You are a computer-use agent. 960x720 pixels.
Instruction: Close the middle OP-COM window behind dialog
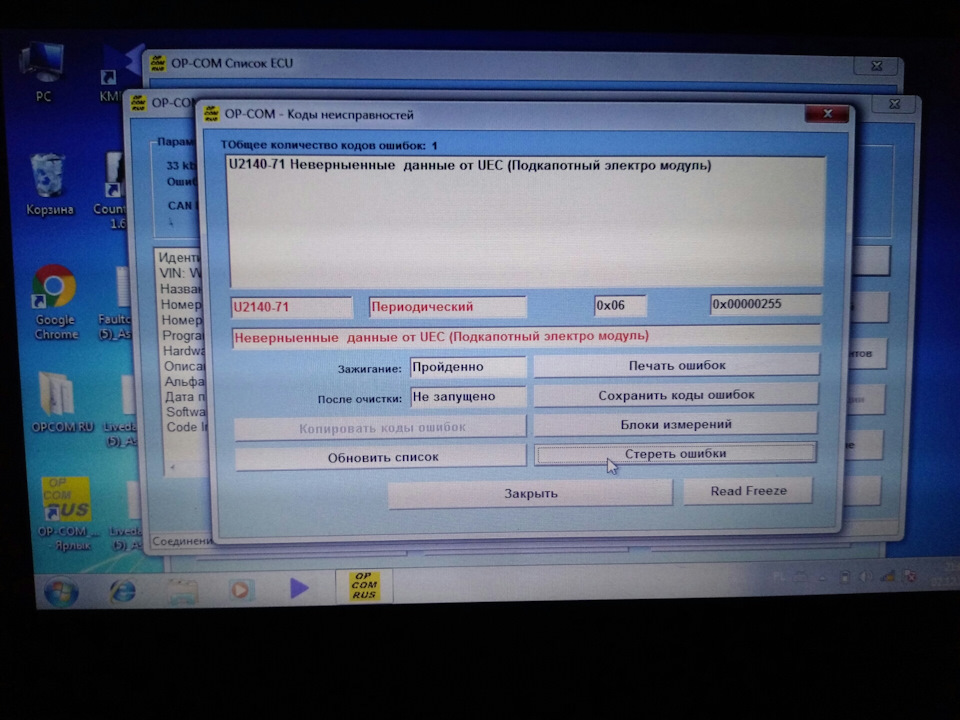pyautogui.click(x=894, y=104)
